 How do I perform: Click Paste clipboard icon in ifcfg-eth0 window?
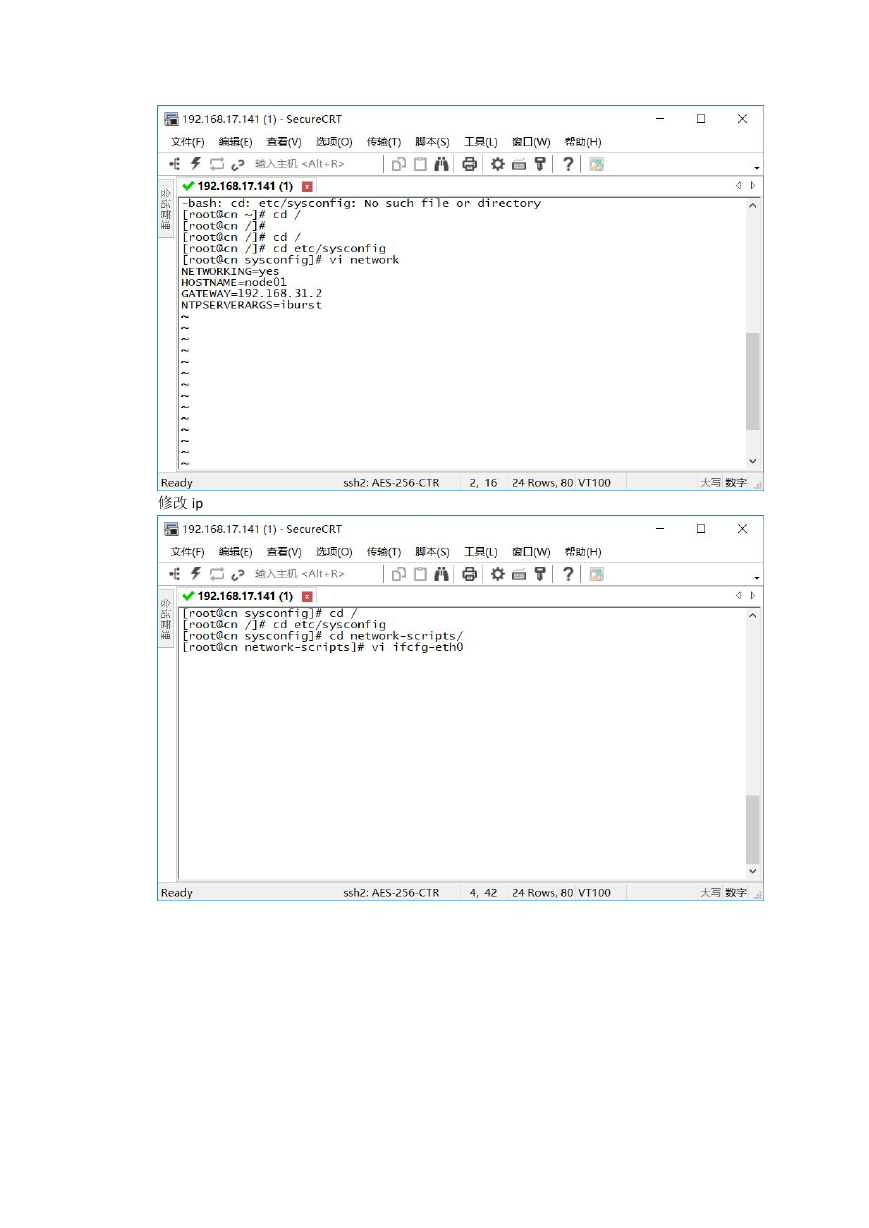point(420,574)
